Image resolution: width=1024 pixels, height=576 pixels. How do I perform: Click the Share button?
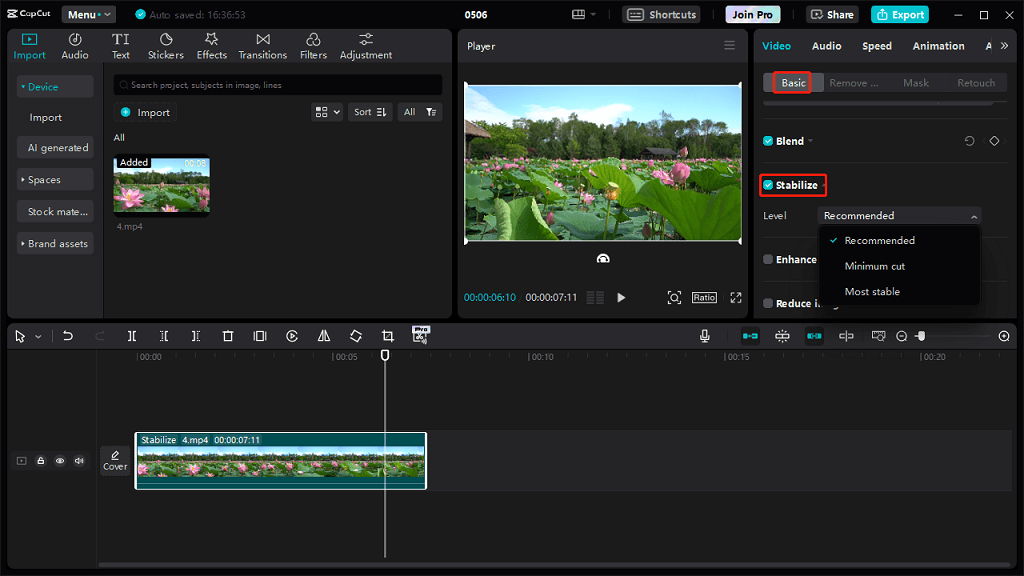pos(832,14)
